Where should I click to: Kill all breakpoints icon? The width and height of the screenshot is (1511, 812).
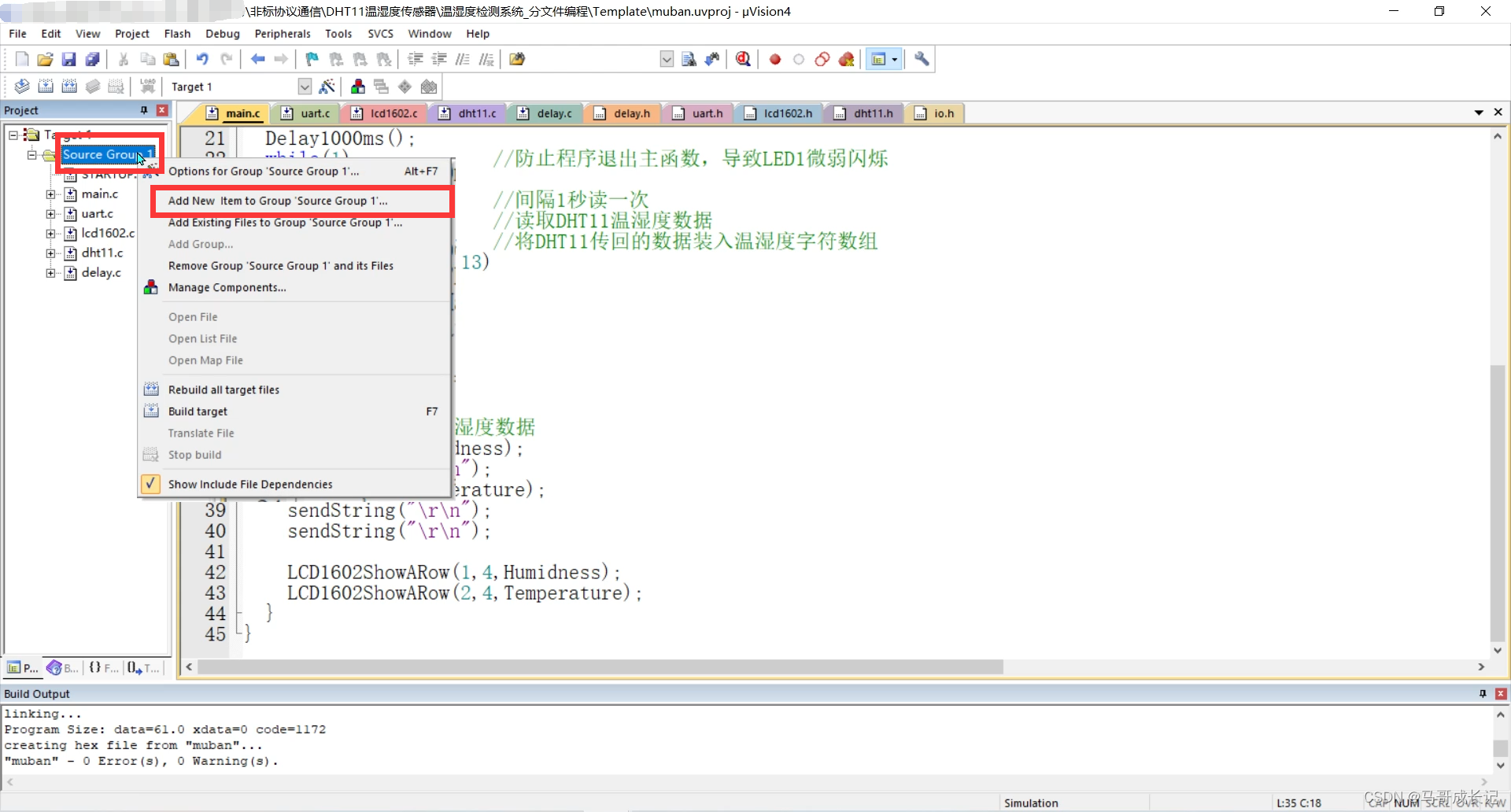click(x=846, y=59)
